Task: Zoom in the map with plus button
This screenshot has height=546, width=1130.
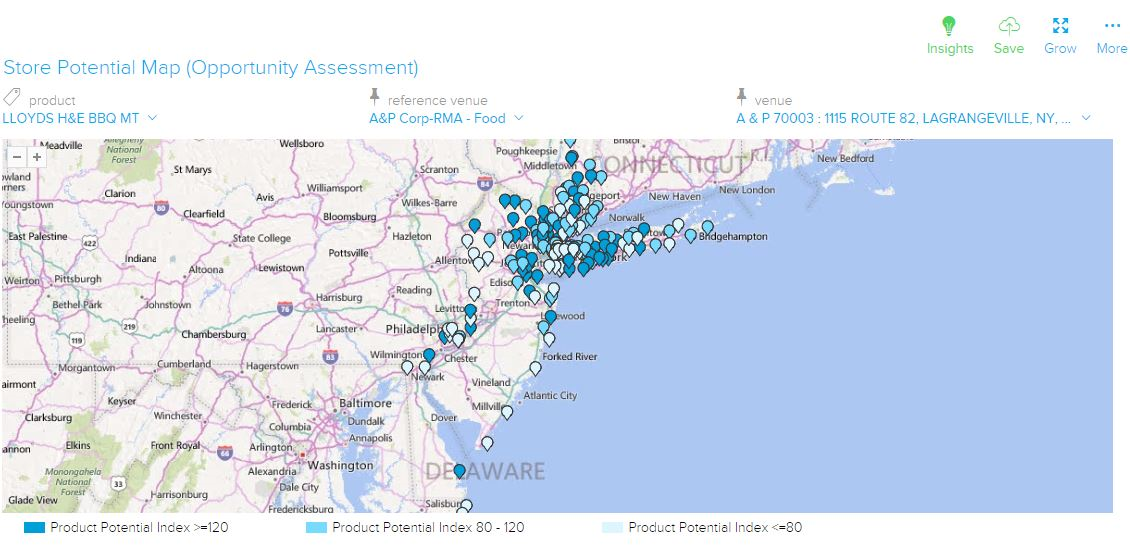Action: pos(37,157)
